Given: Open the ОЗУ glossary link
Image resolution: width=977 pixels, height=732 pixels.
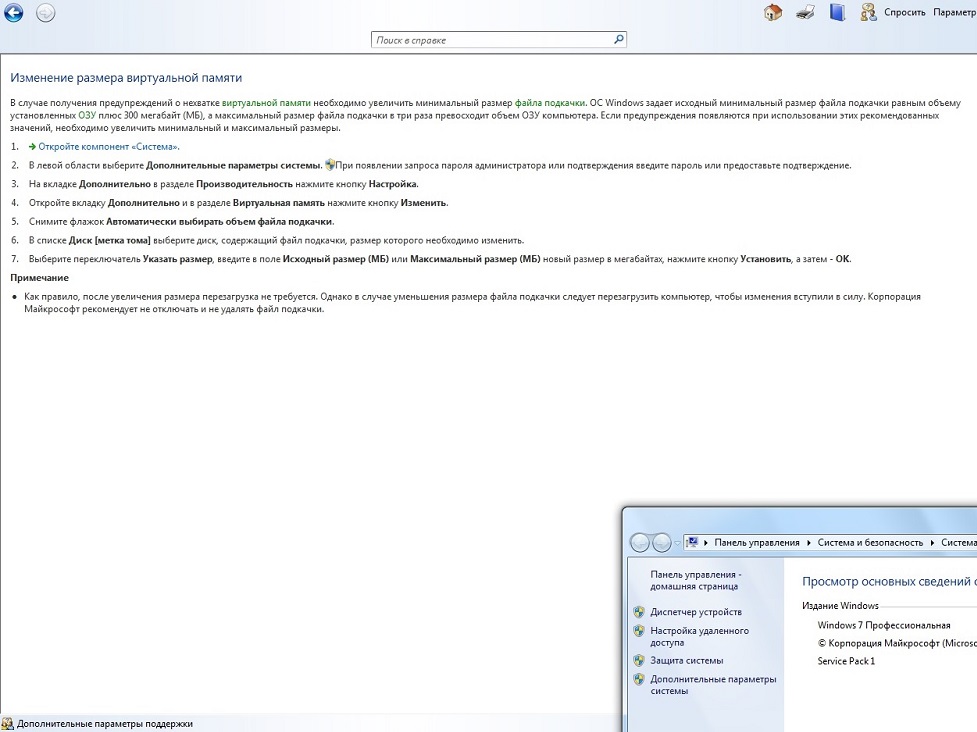Looking at the screenshot, I should pyautogui.click(x=87, y=115).
